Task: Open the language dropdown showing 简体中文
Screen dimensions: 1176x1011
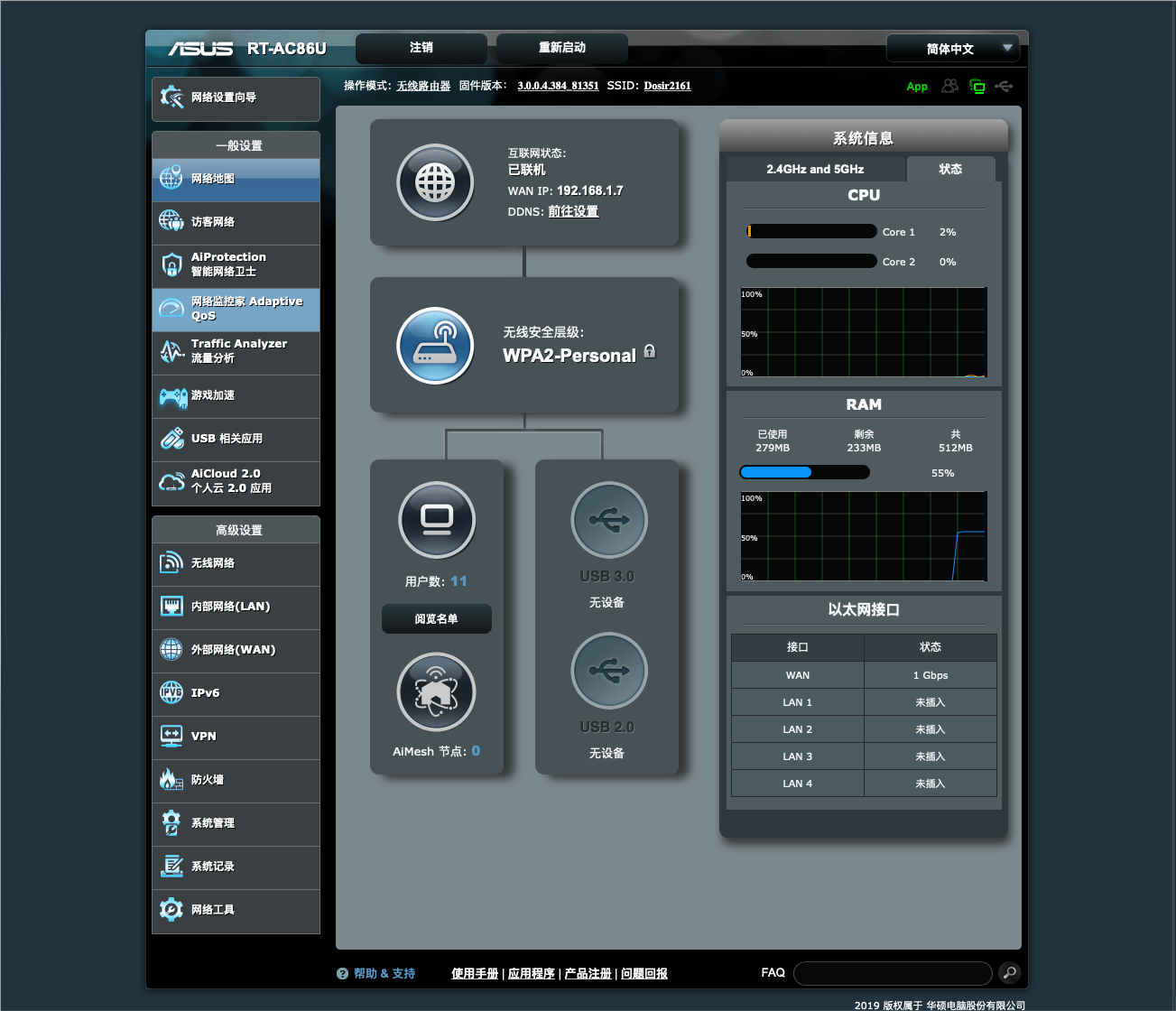Action: (953, 49)
